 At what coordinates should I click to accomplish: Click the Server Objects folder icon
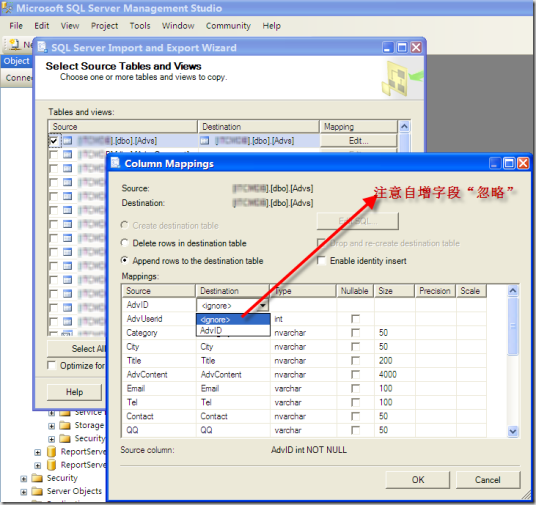pyautogui.click(x=37, y=491)
